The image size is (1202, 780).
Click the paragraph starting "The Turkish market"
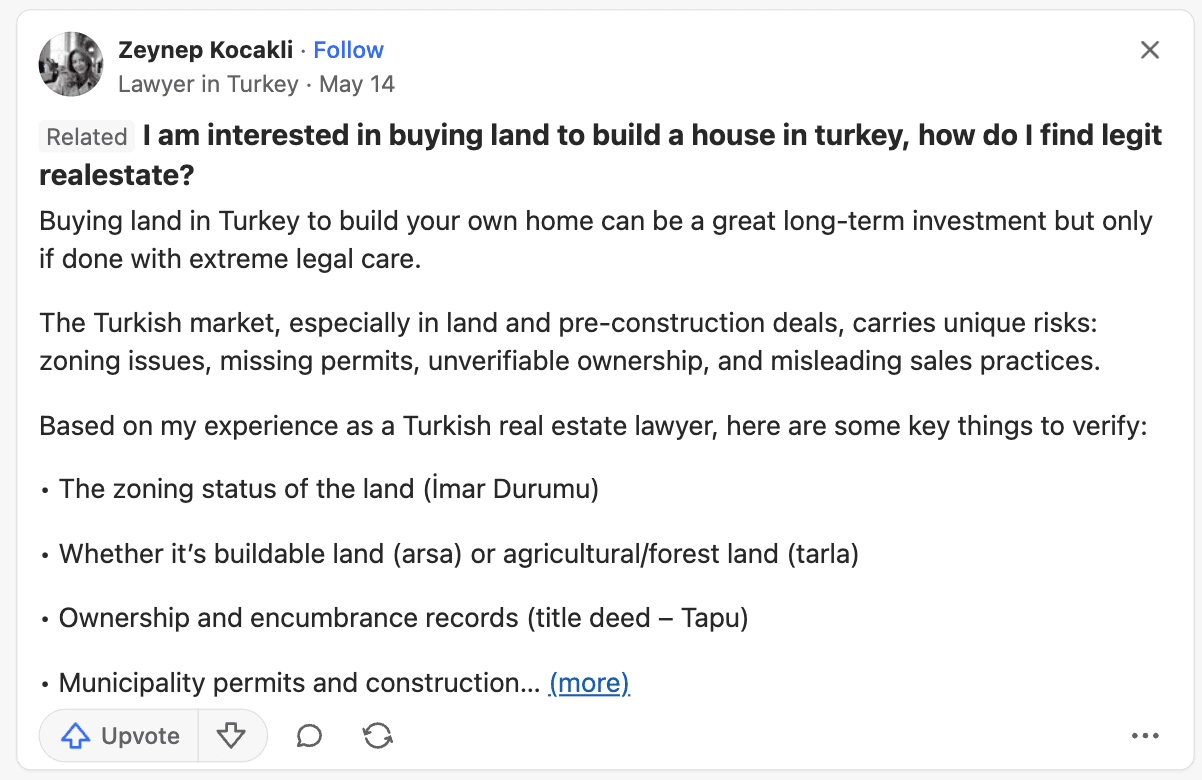[569, 342]
